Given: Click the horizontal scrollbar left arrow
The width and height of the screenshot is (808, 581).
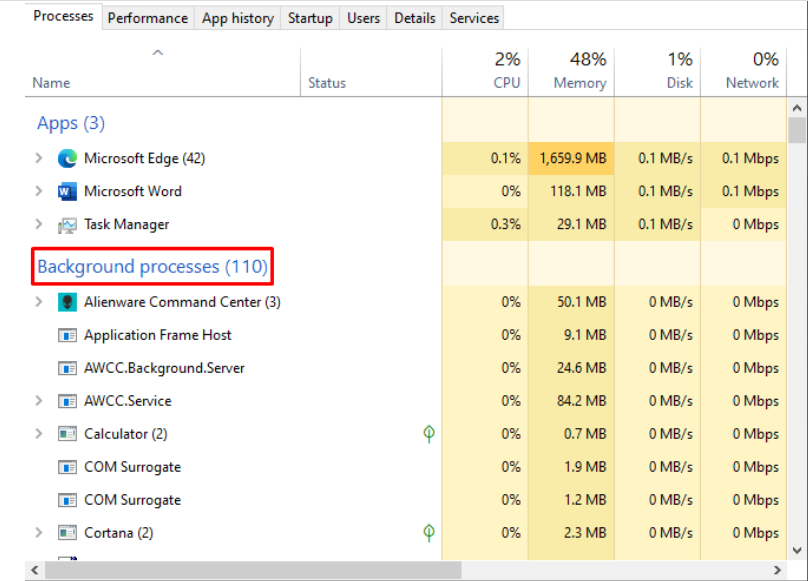Looking at the screenshot, I should click(x=35, y=570).
